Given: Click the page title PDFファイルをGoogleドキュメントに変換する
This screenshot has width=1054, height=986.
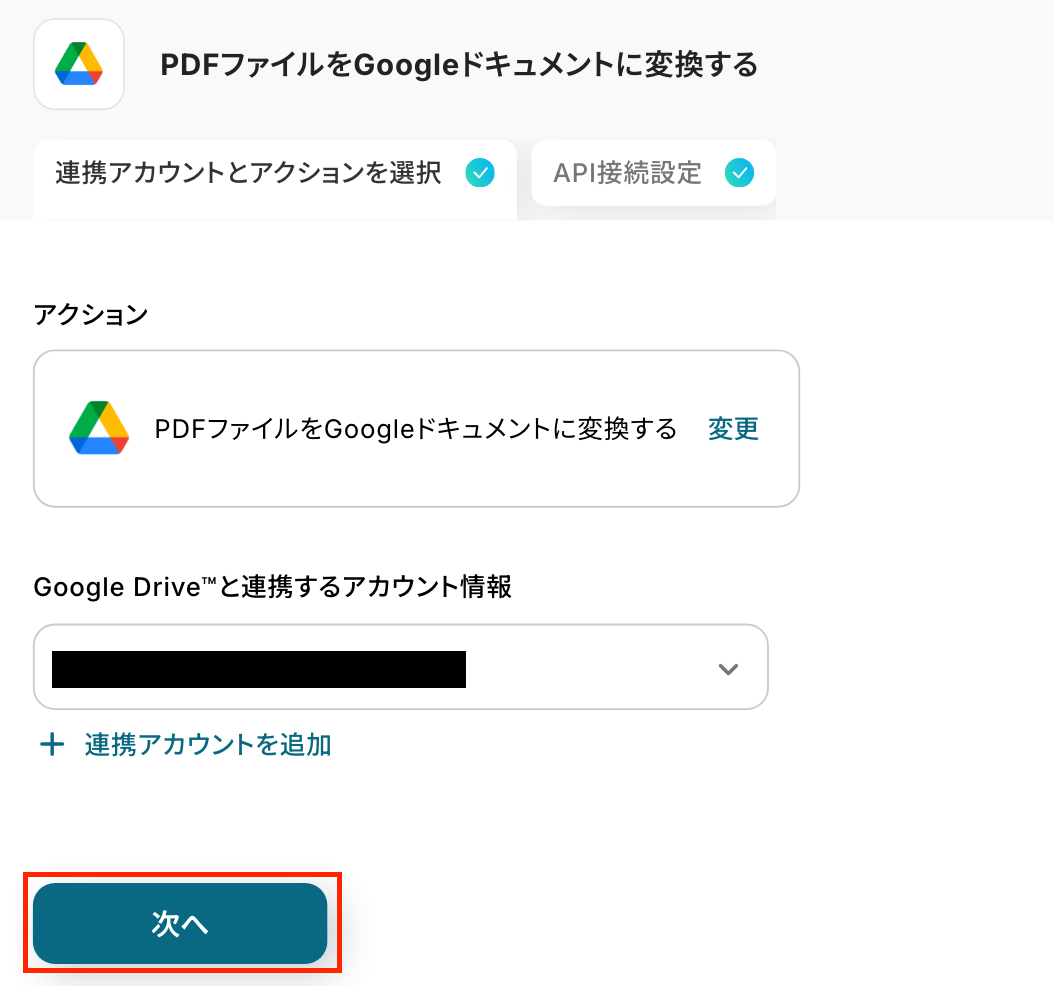Looking at the screenshot, I should click(x=459, y=66).
